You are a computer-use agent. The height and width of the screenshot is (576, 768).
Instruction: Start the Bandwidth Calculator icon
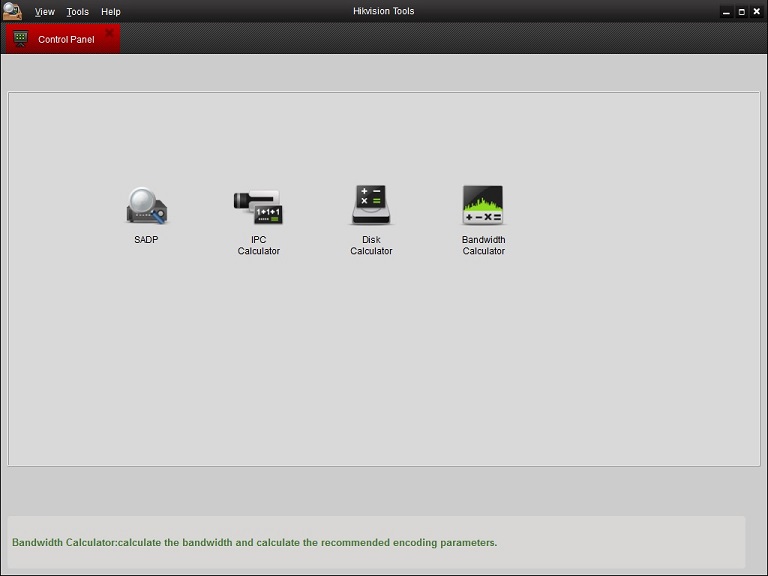click(x=483, y=206)
